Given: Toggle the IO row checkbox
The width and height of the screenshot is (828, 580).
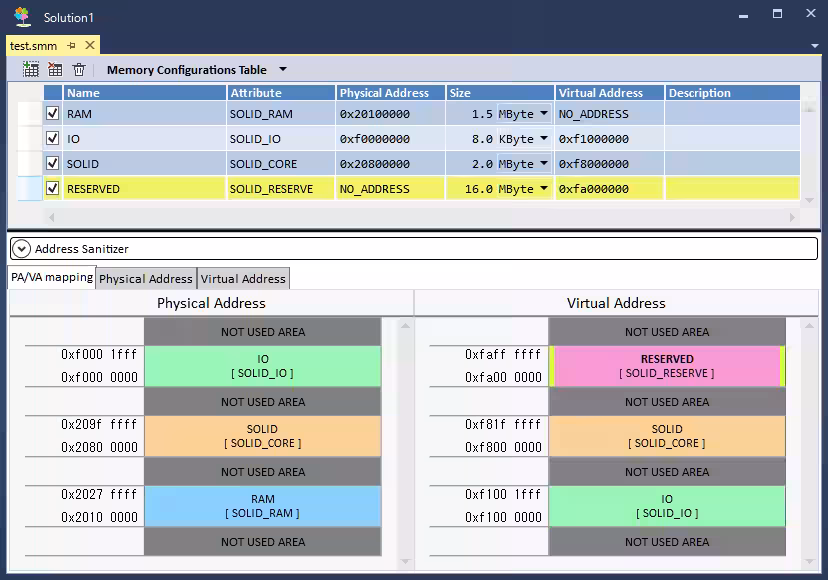Looking at the screenshot, I should coord(53,139).
